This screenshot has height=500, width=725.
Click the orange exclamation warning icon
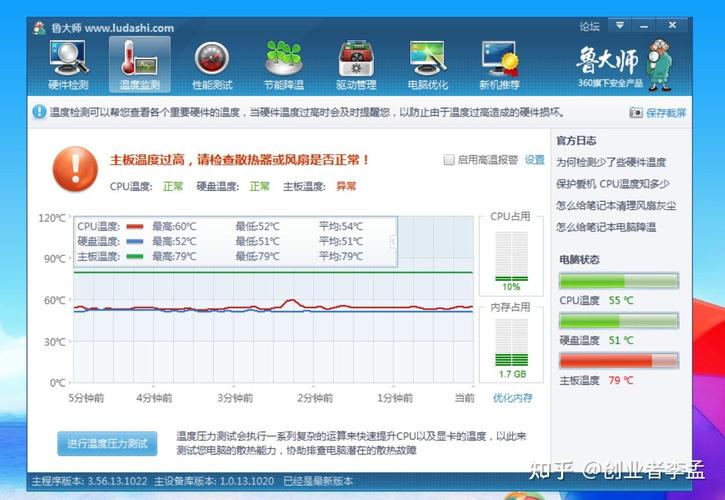click(x=75, y=168)
